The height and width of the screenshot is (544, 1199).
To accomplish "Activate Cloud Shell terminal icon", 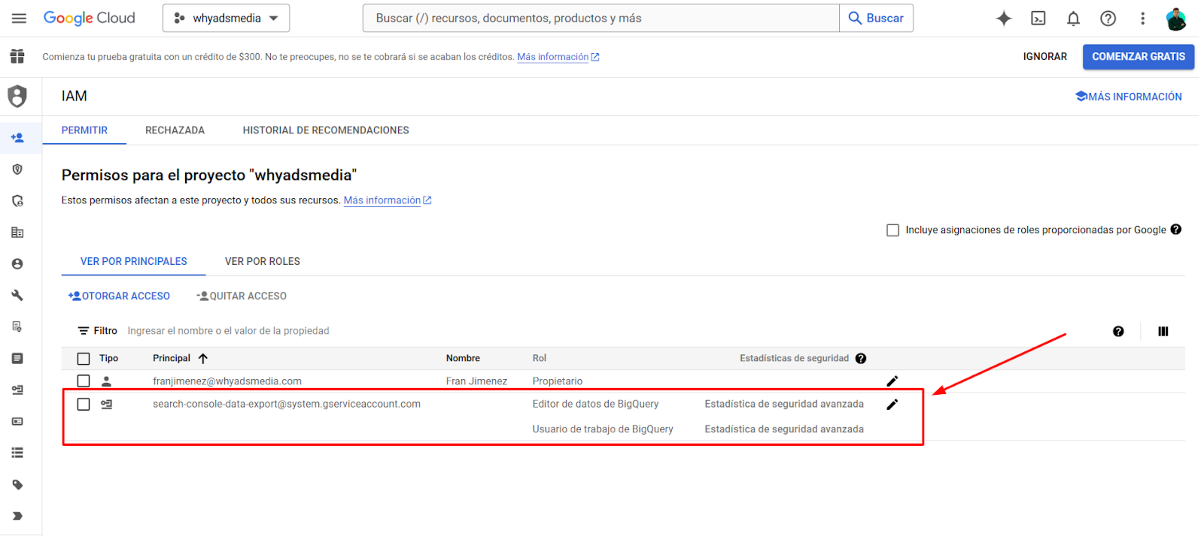I will point(1039,18).
